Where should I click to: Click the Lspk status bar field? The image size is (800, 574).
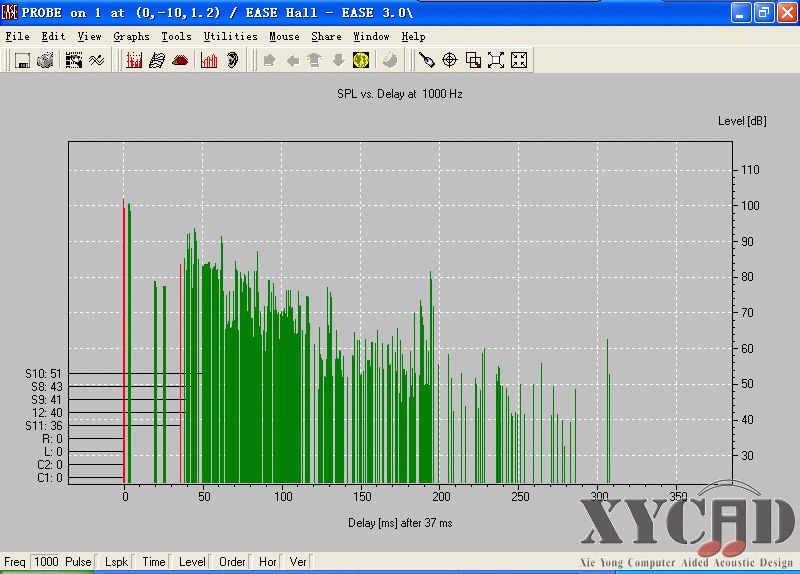(116, 562)
